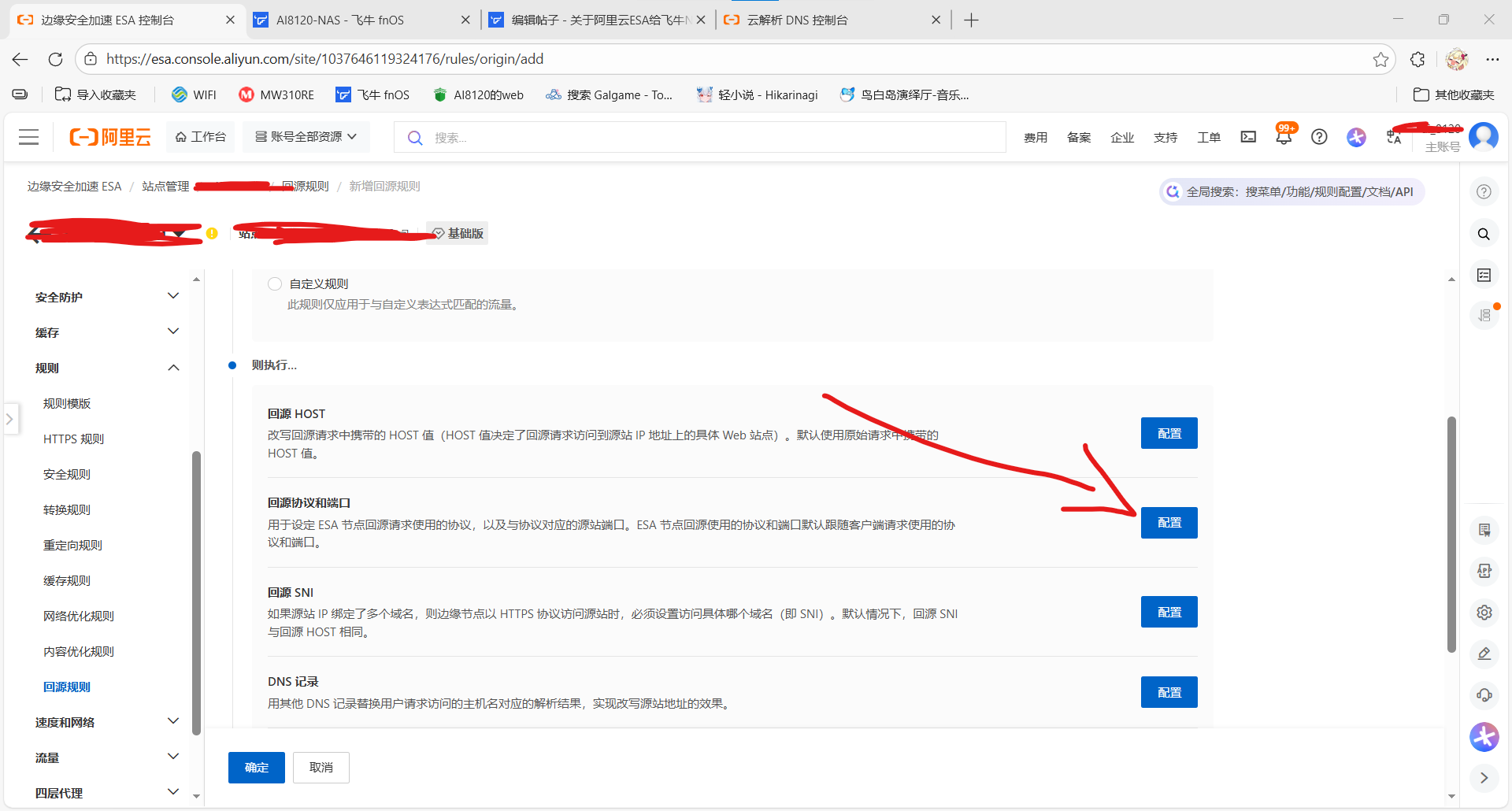Expand the 流量 menu section
This screenshot has width=1512, height=811.
(x=107, y=757)
